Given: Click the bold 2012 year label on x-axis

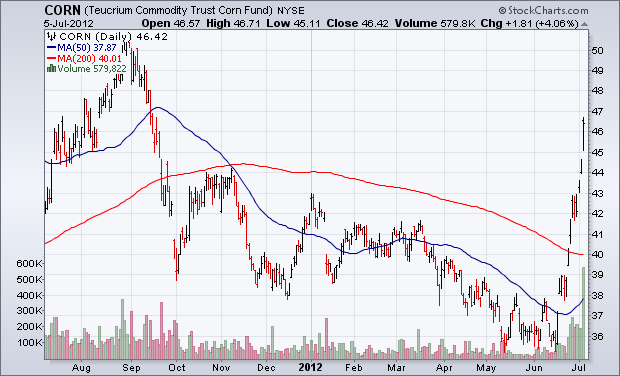Looking at the screenshot, I should (x=311, y=368).
